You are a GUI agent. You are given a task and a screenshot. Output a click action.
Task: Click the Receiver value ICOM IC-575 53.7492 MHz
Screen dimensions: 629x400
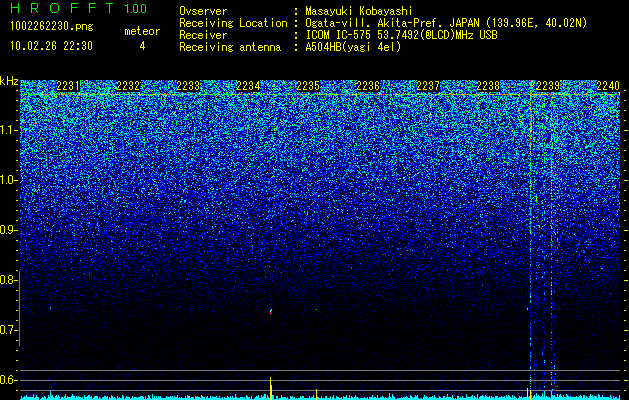(x=401, y=35)
